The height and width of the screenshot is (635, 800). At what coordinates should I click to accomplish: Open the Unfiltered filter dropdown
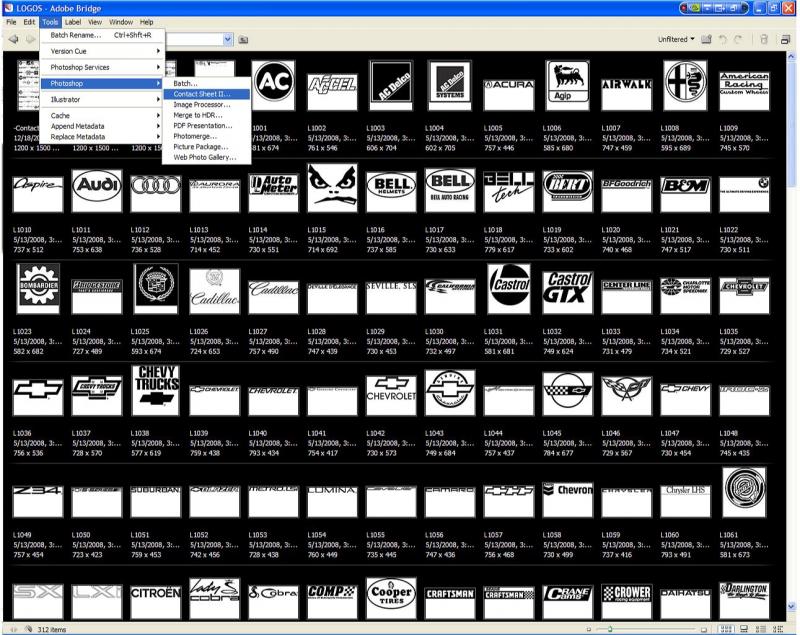(x=676, y=39)
